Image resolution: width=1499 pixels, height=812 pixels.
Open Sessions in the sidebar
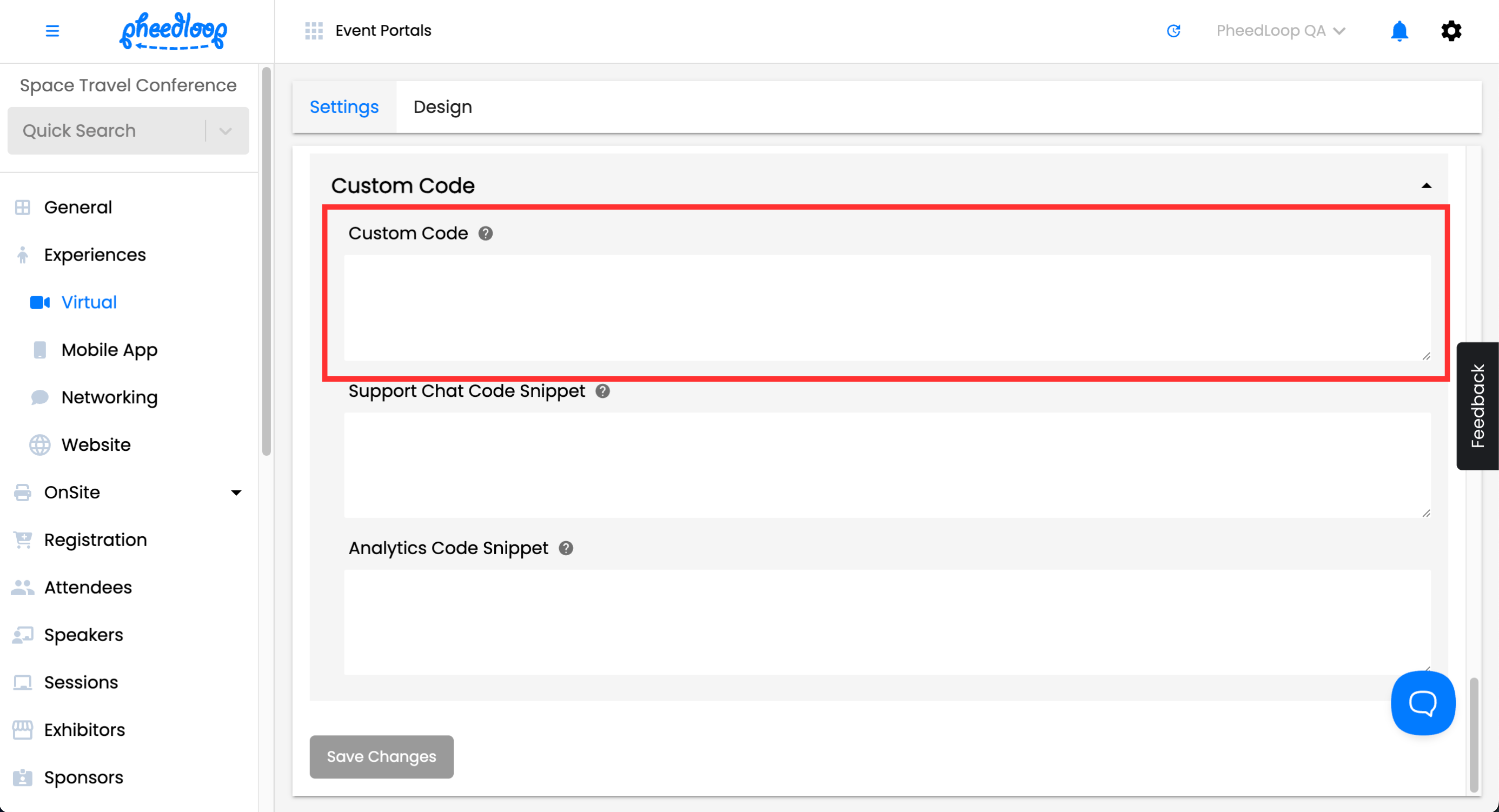(x=81, y=682)
